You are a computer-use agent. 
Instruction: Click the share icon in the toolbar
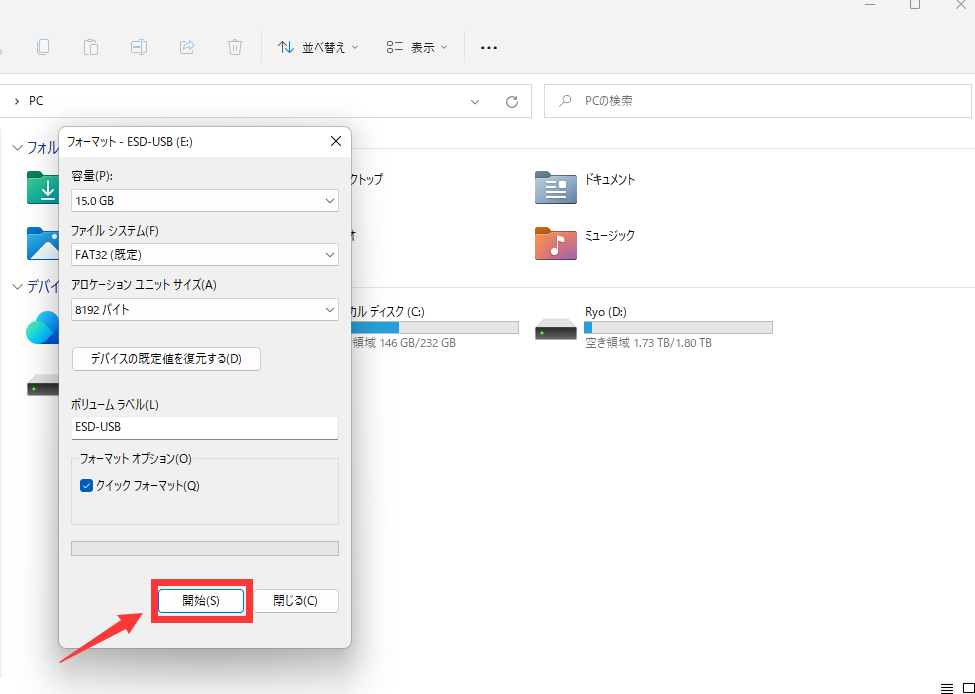(187, 47)
